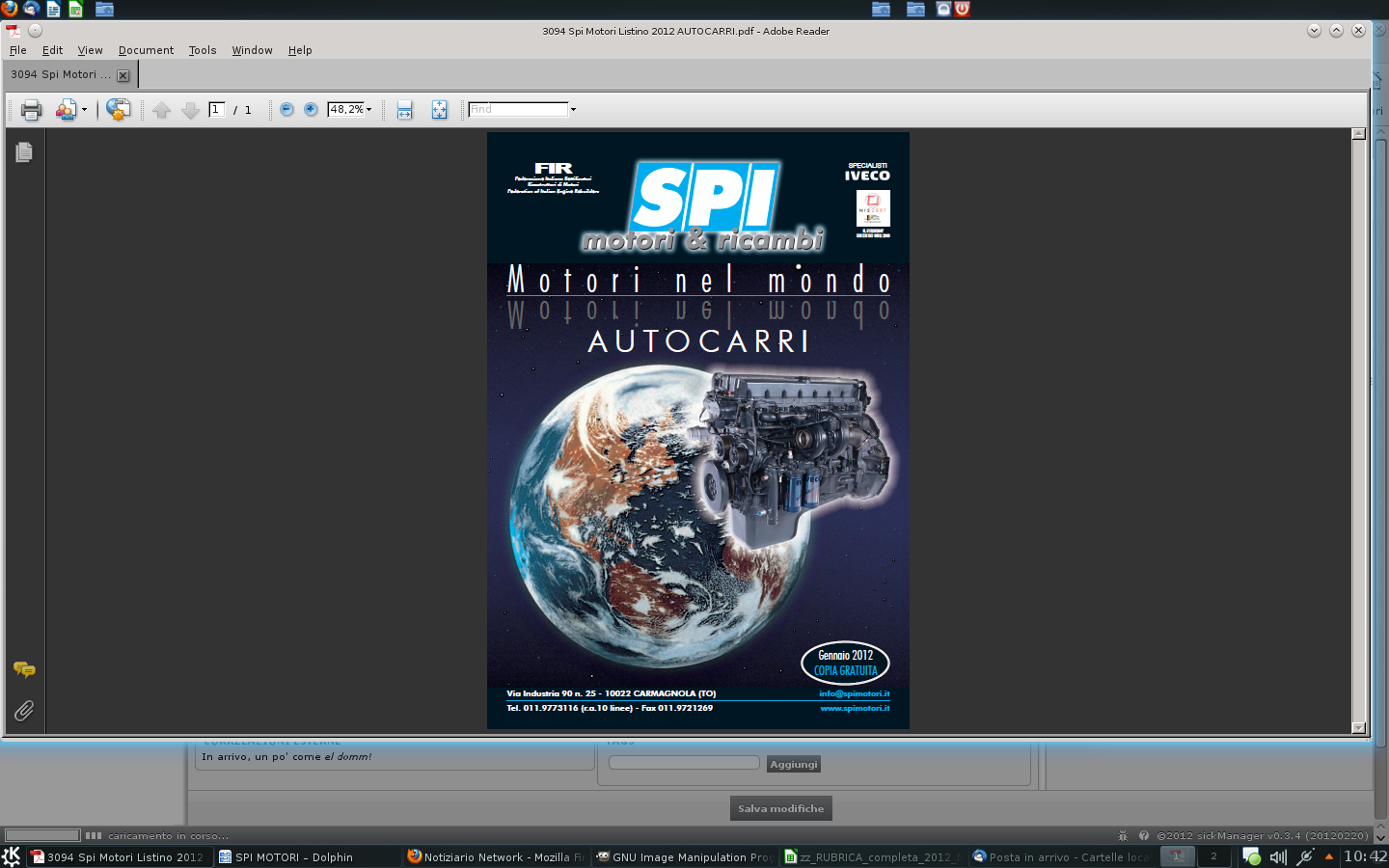Click the 10:42 clock in the panel
This screenshot has width=1389, height=868.
click(x=1365, y=856)
